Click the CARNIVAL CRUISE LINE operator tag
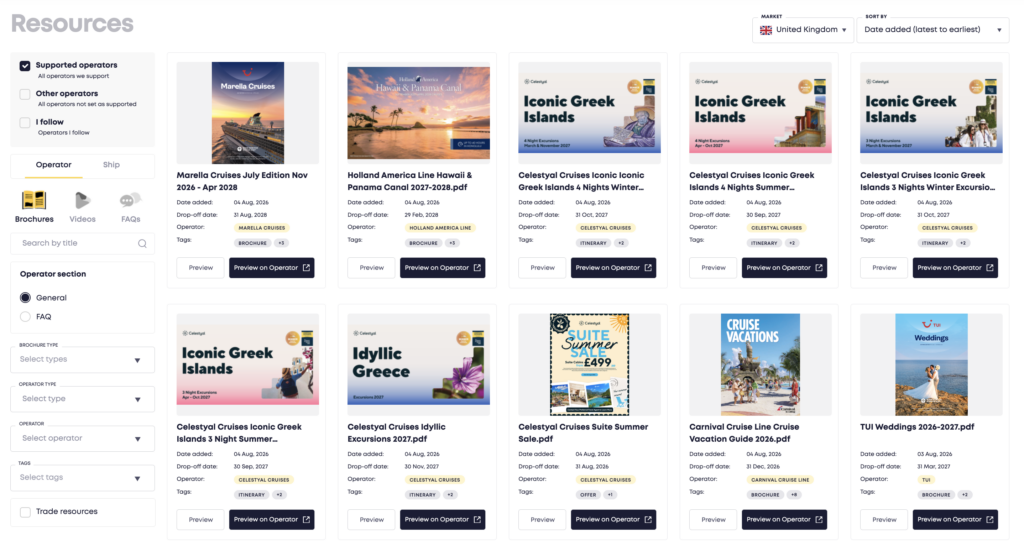 coord(780,480)
